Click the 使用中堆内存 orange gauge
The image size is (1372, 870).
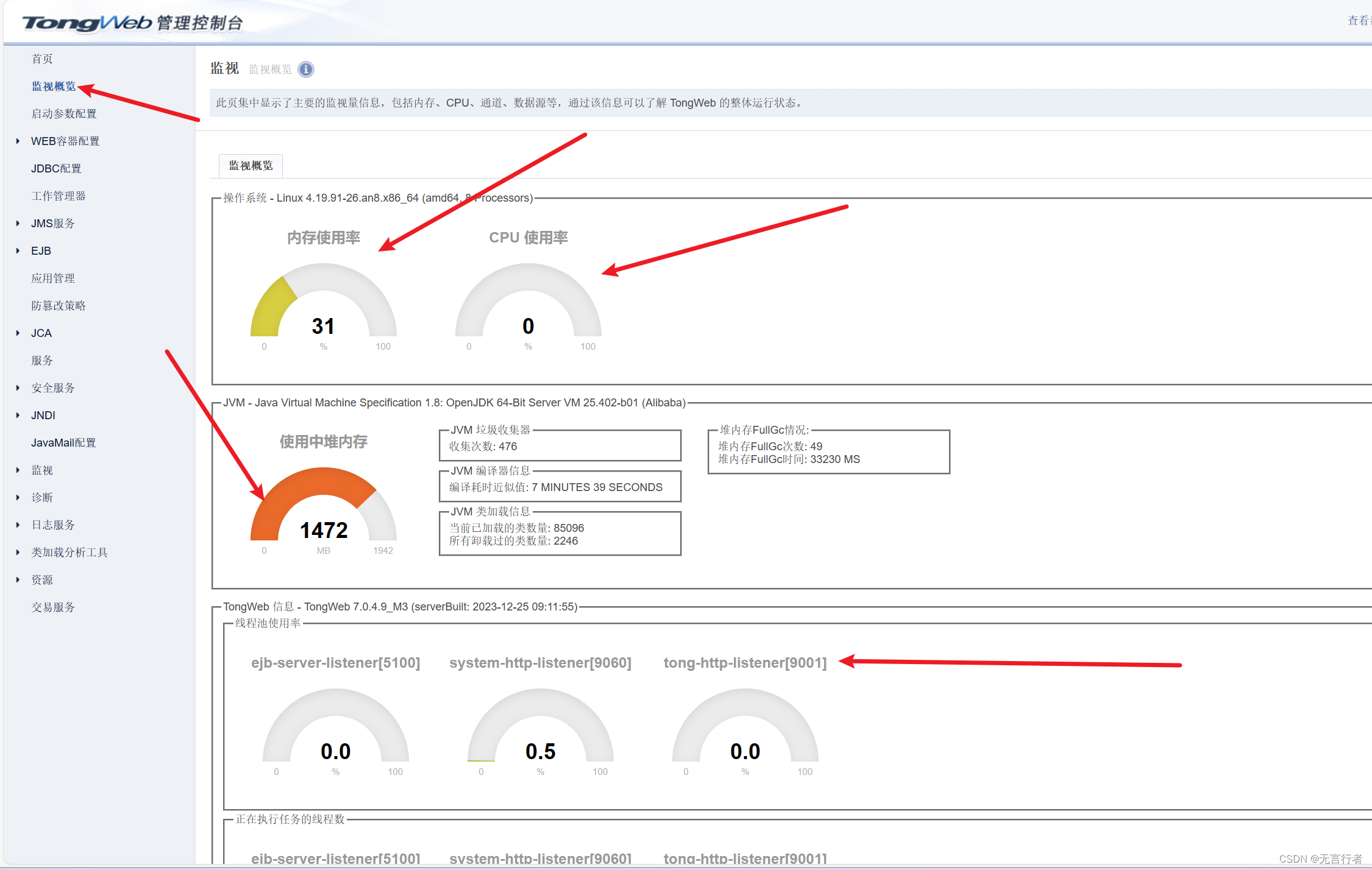coord(323,509)
